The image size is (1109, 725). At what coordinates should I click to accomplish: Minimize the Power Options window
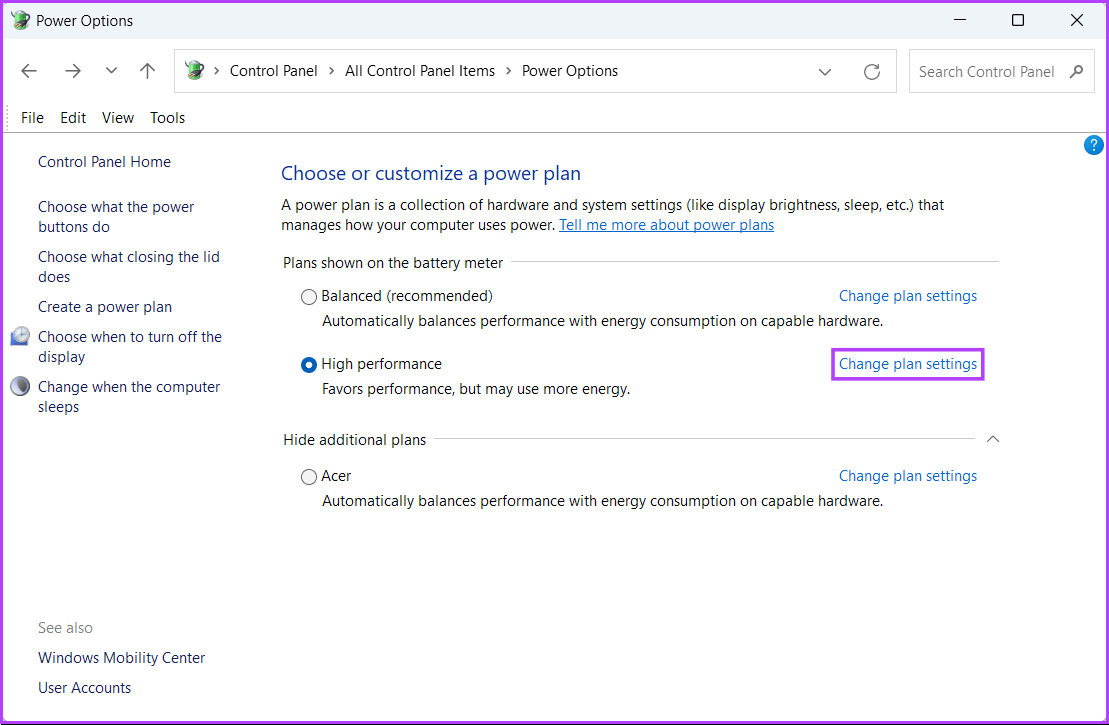coord(960,20)
